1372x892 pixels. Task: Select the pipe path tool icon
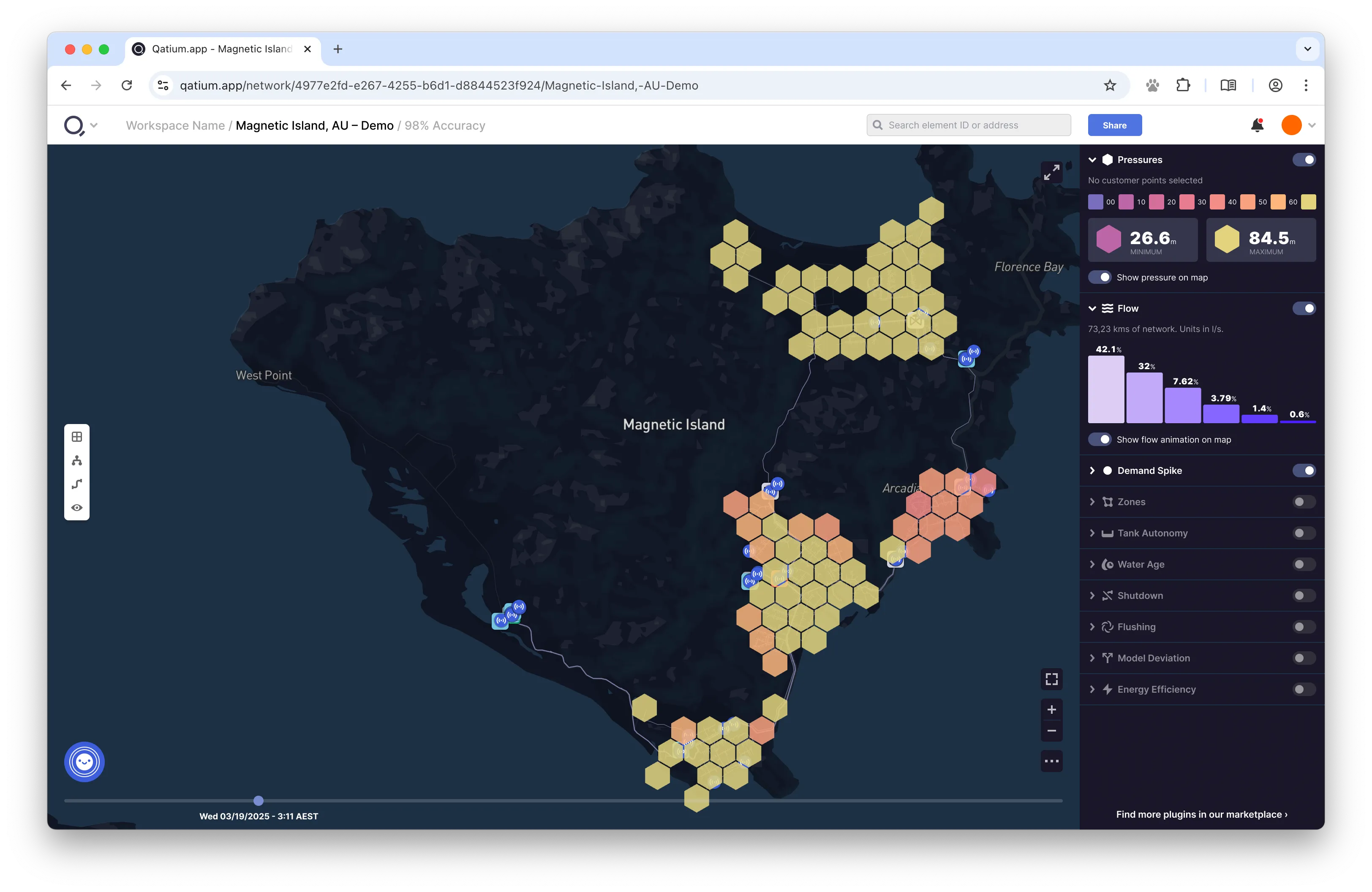77,484
